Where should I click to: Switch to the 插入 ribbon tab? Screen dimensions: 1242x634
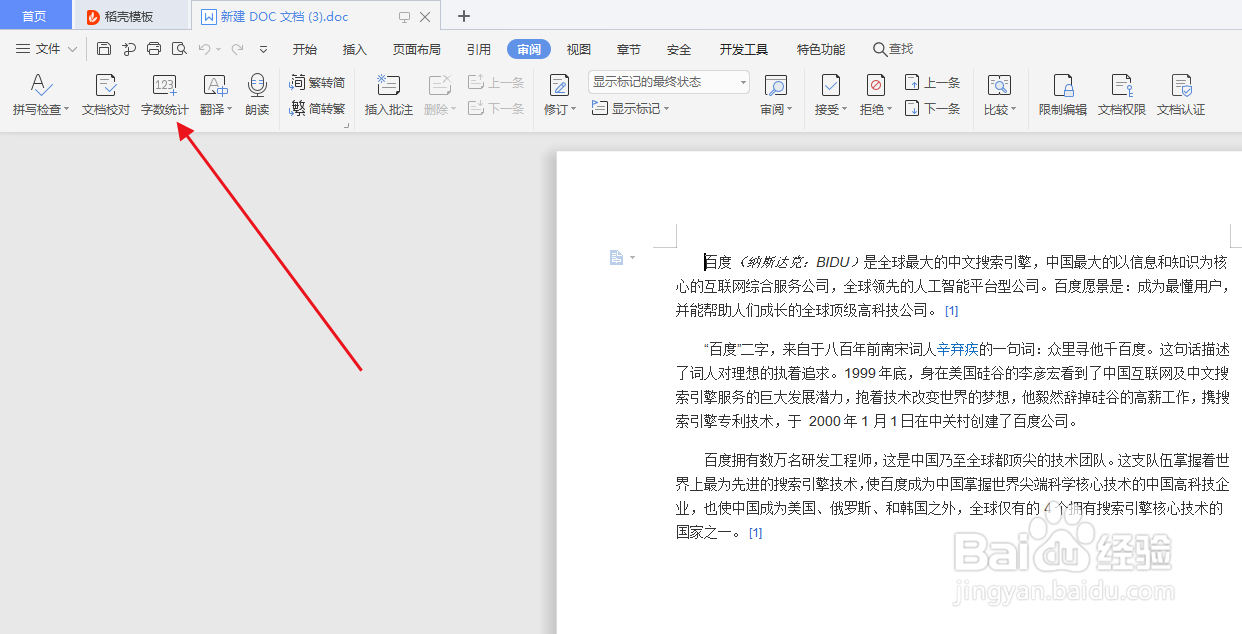[x=355, y=49]
